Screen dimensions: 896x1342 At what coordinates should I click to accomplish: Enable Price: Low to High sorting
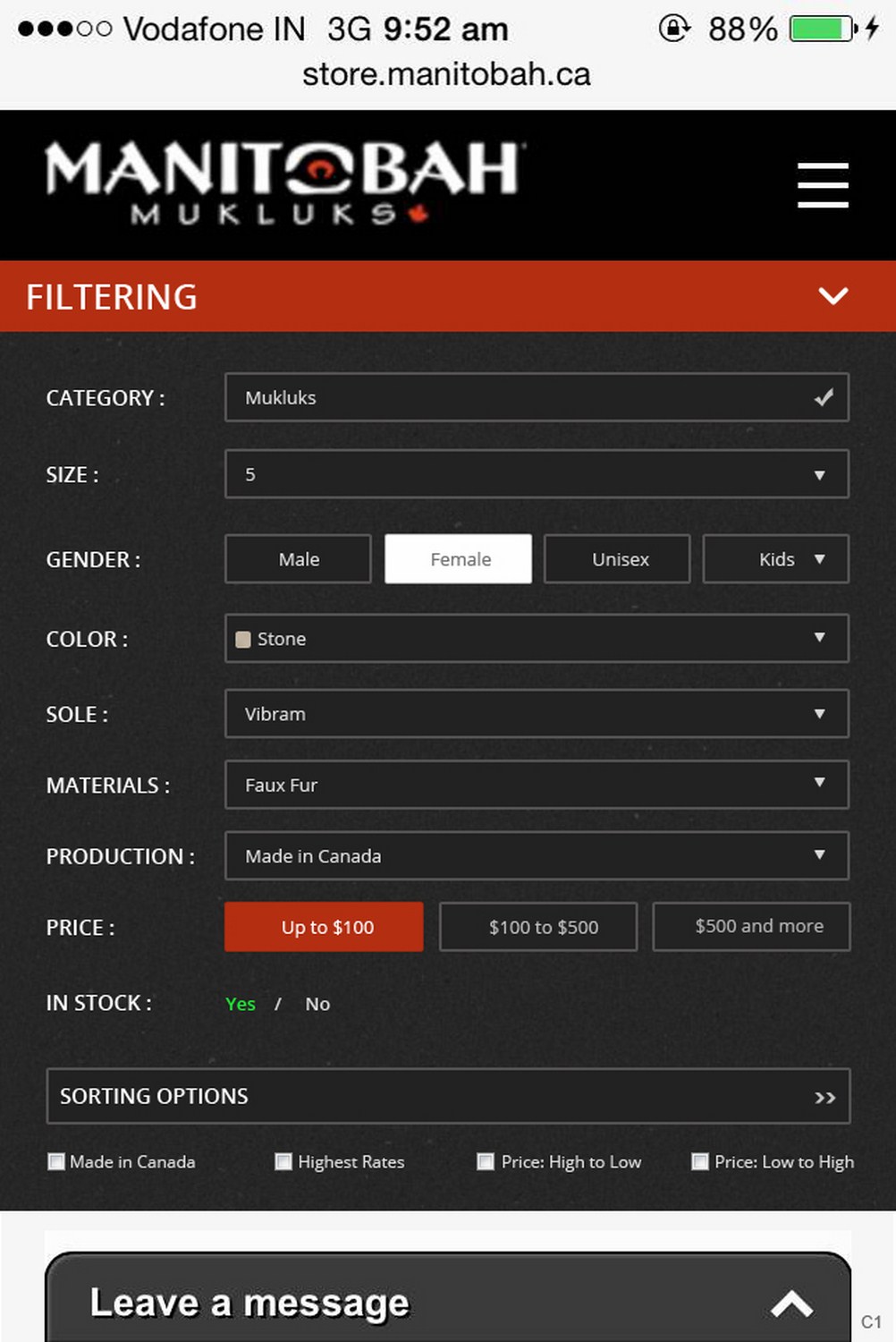[x=700, y=1162]
